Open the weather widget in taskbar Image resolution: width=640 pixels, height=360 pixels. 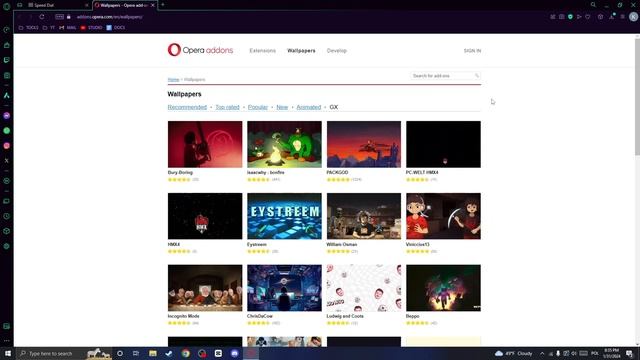tap(513, 353)
